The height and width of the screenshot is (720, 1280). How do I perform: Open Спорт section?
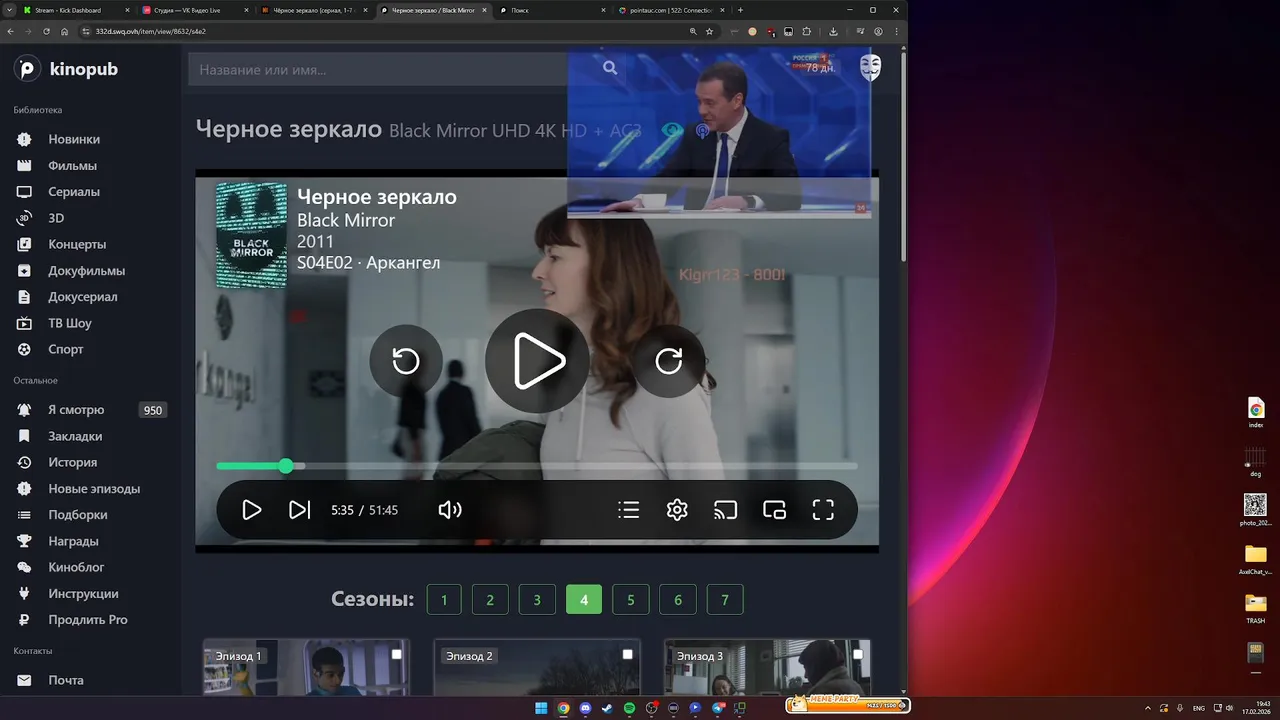click(x=66, y=349)
